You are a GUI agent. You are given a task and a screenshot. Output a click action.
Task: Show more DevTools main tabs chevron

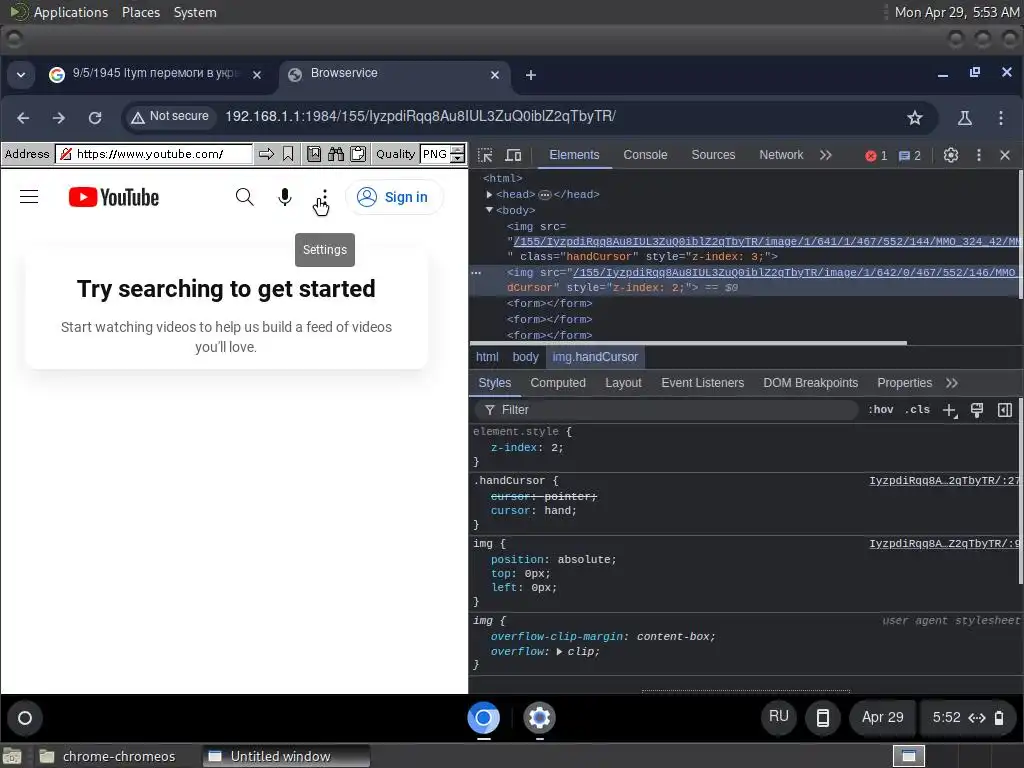click(x=826, y=155)
